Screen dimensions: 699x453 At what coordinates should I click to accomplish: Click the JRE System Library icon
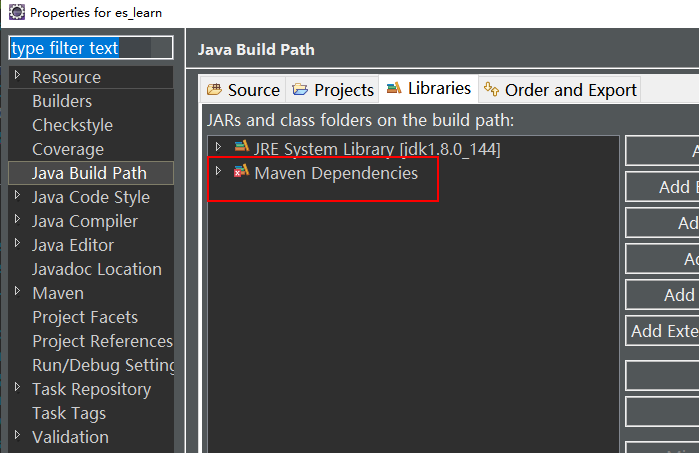point(242,146)
